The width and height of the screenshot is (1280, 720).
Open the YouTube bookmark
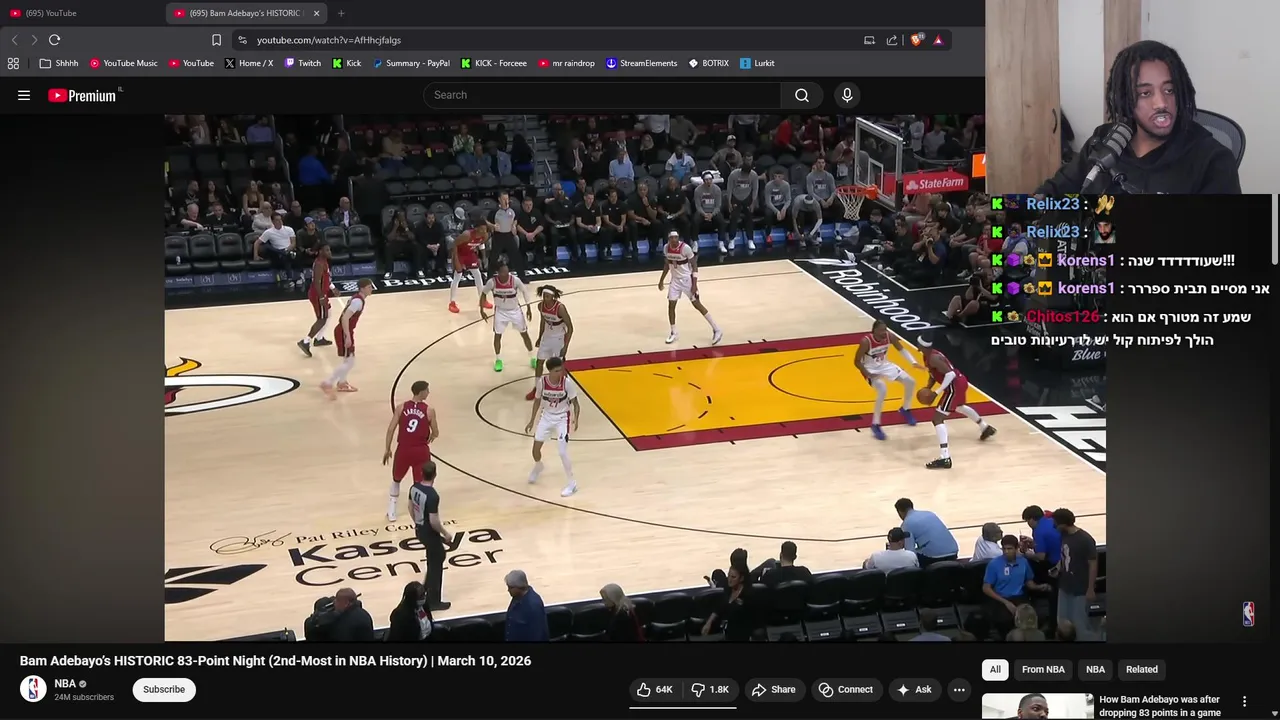pos(191,63)
